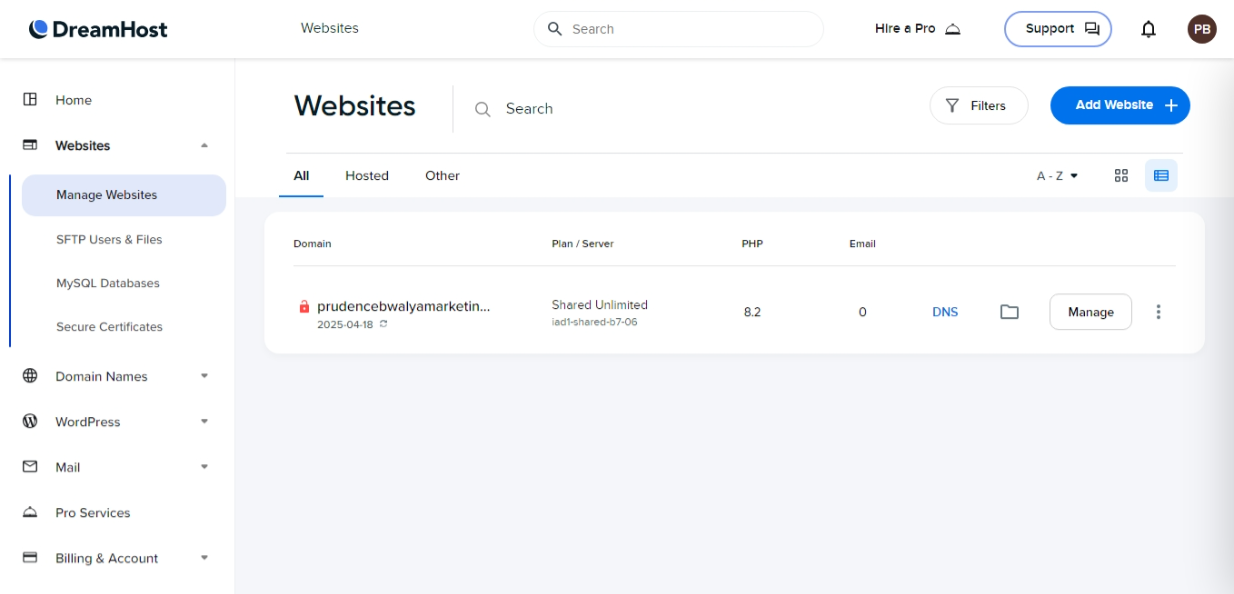The width and height of the screenshot is (1234, 594).
Task: Click the Add Website button
Action: [1119, 105]
